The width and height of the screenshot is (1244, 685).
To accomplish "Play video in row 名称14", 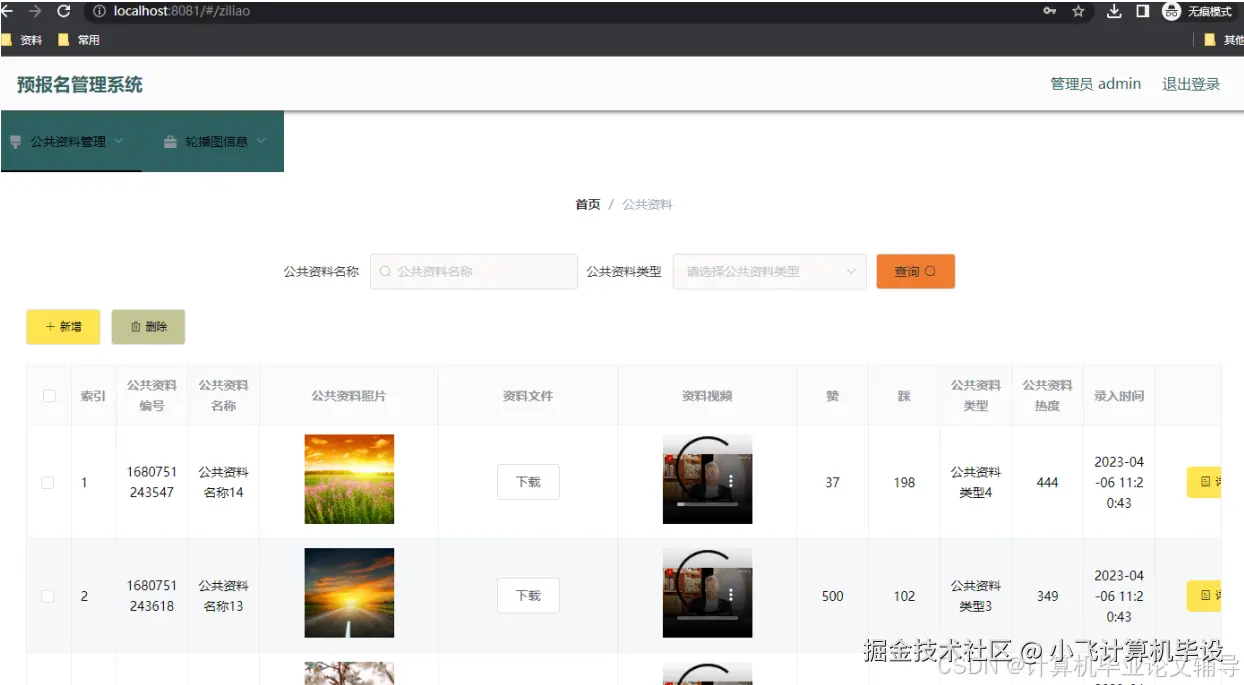I will pos(707,479).
